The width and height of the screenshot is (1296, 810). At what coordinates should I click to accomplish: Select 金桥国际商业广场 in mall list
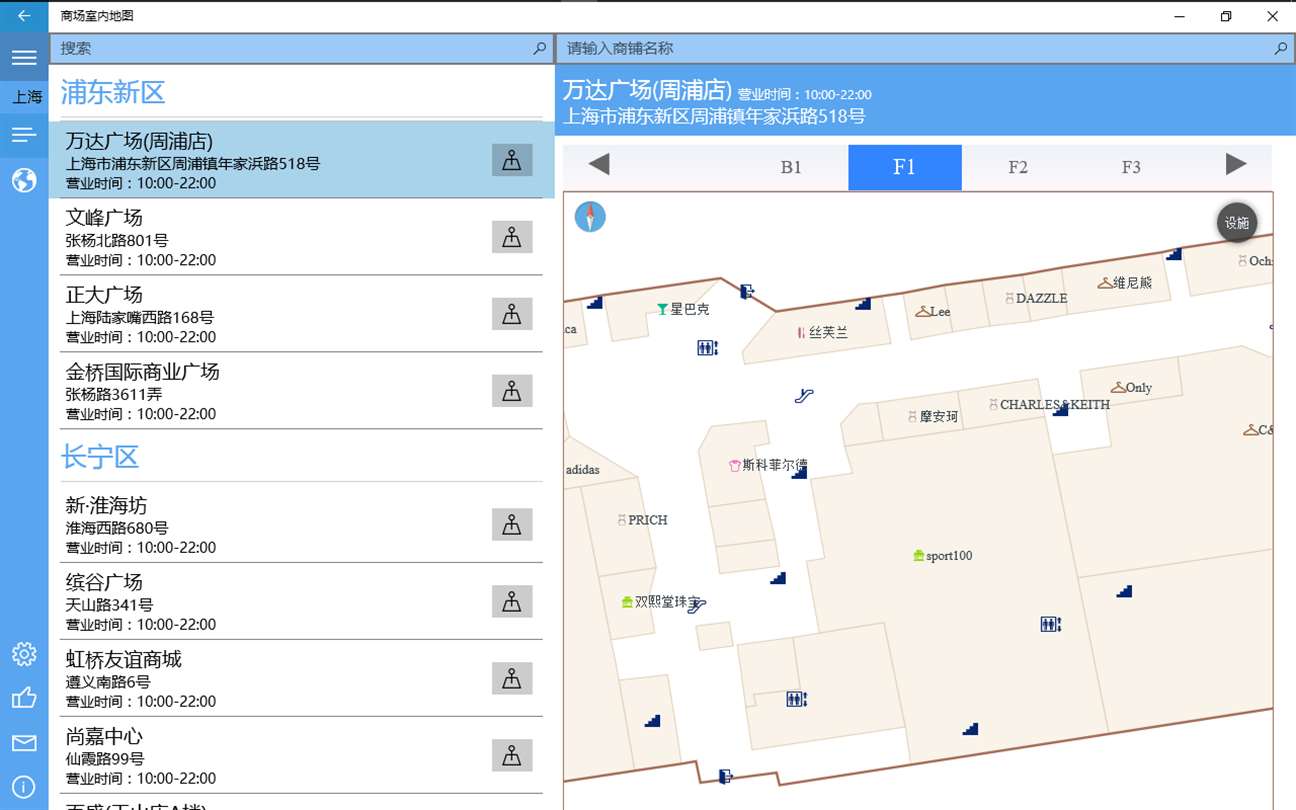coord(301,391)
